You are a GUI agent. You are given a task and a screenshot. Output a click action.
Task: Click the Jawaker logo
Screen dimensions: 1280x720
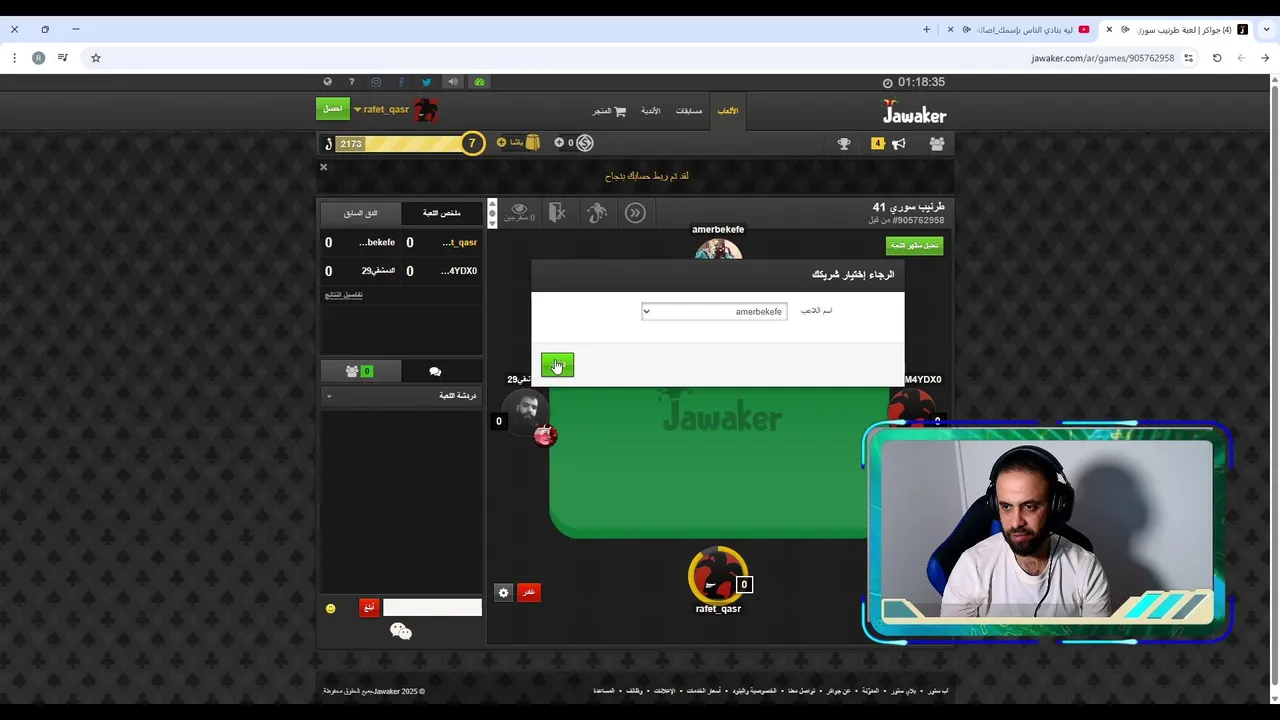tap(914, 111)
